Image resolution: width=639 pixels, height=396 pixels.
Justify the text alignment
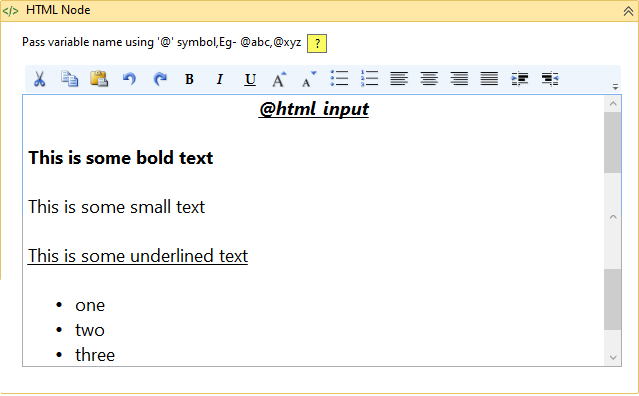(489, 78)
